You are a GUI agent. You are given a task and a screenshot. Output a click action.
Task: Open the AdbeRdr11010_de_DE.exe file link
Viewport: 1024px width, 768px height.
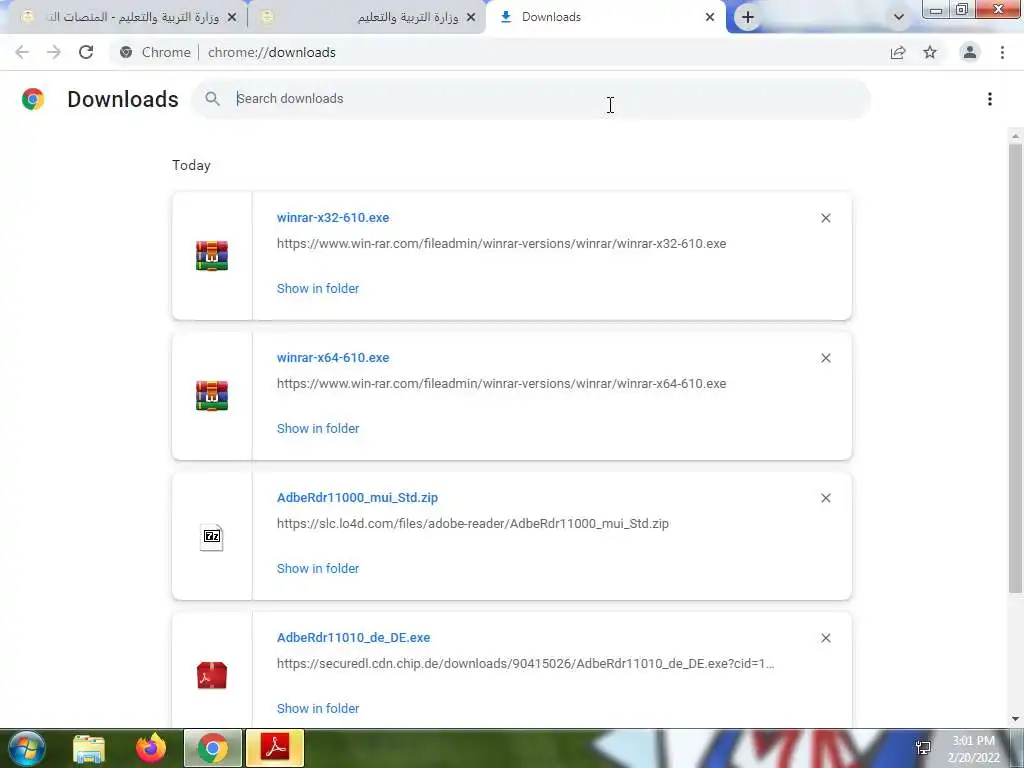353,637
